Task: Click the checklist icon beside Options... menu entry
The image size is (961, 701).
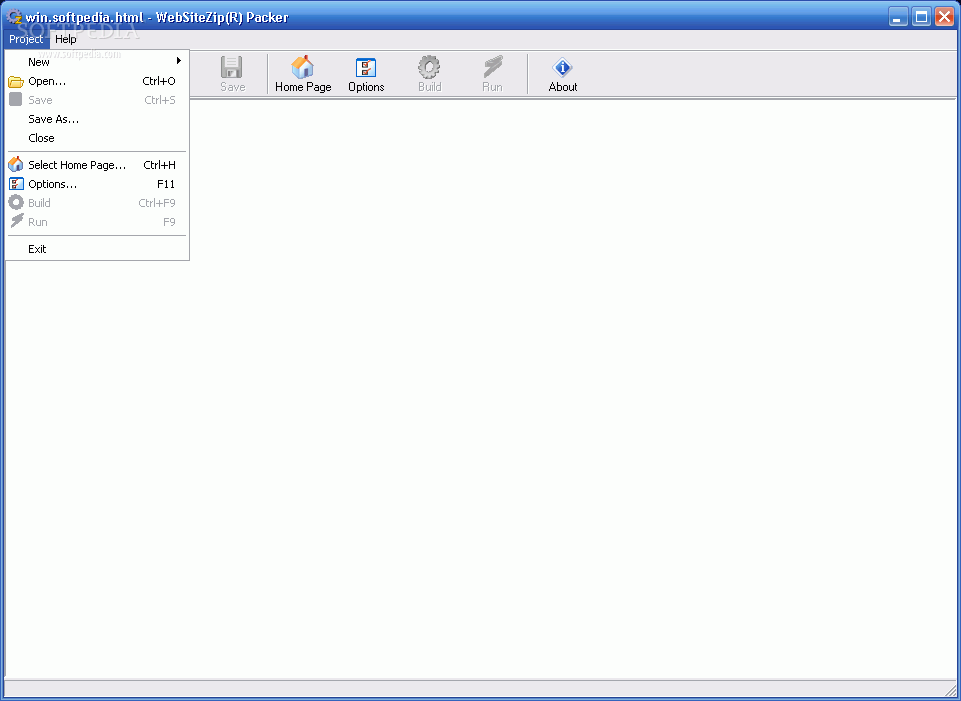Action: [16, 184]
